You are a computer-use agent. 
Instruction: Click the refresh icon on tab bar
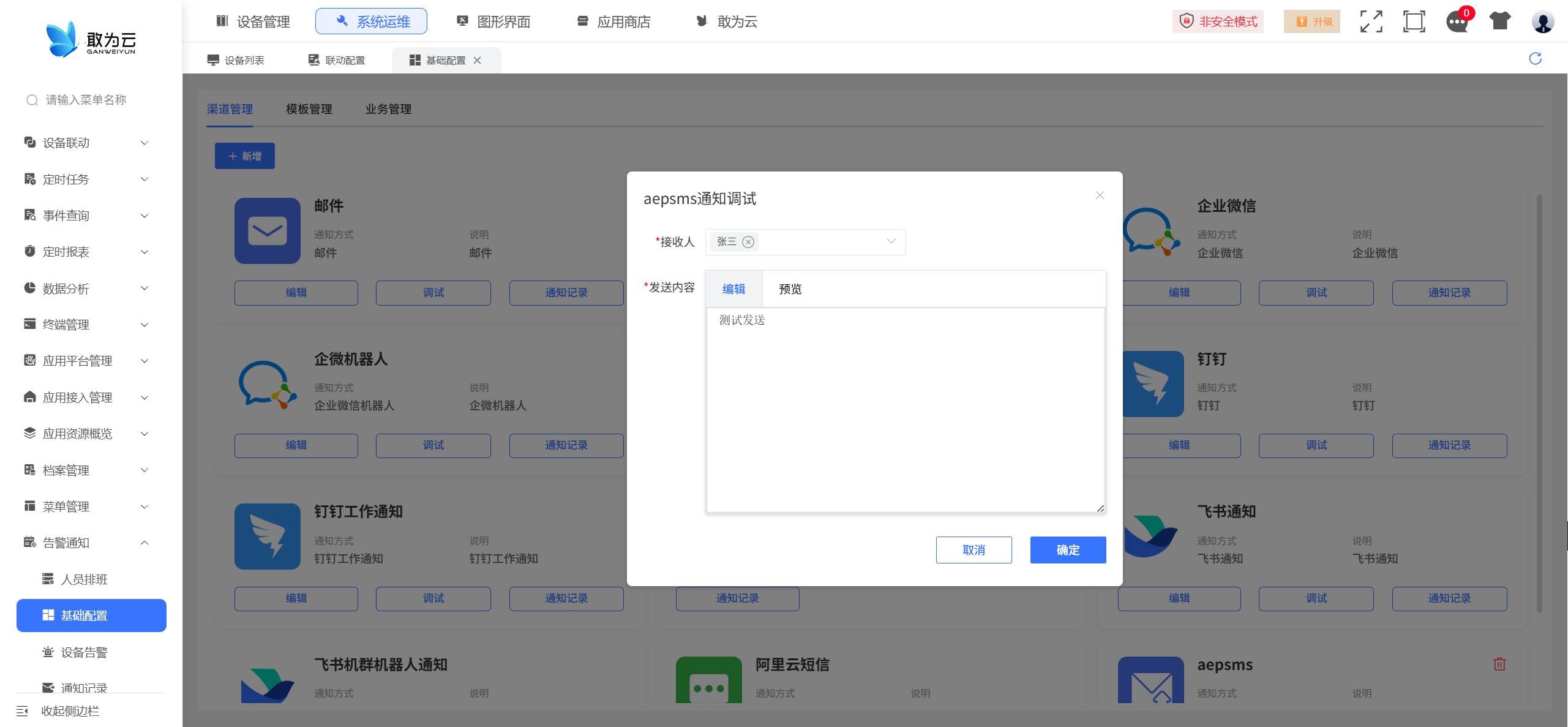point(1535,59)
